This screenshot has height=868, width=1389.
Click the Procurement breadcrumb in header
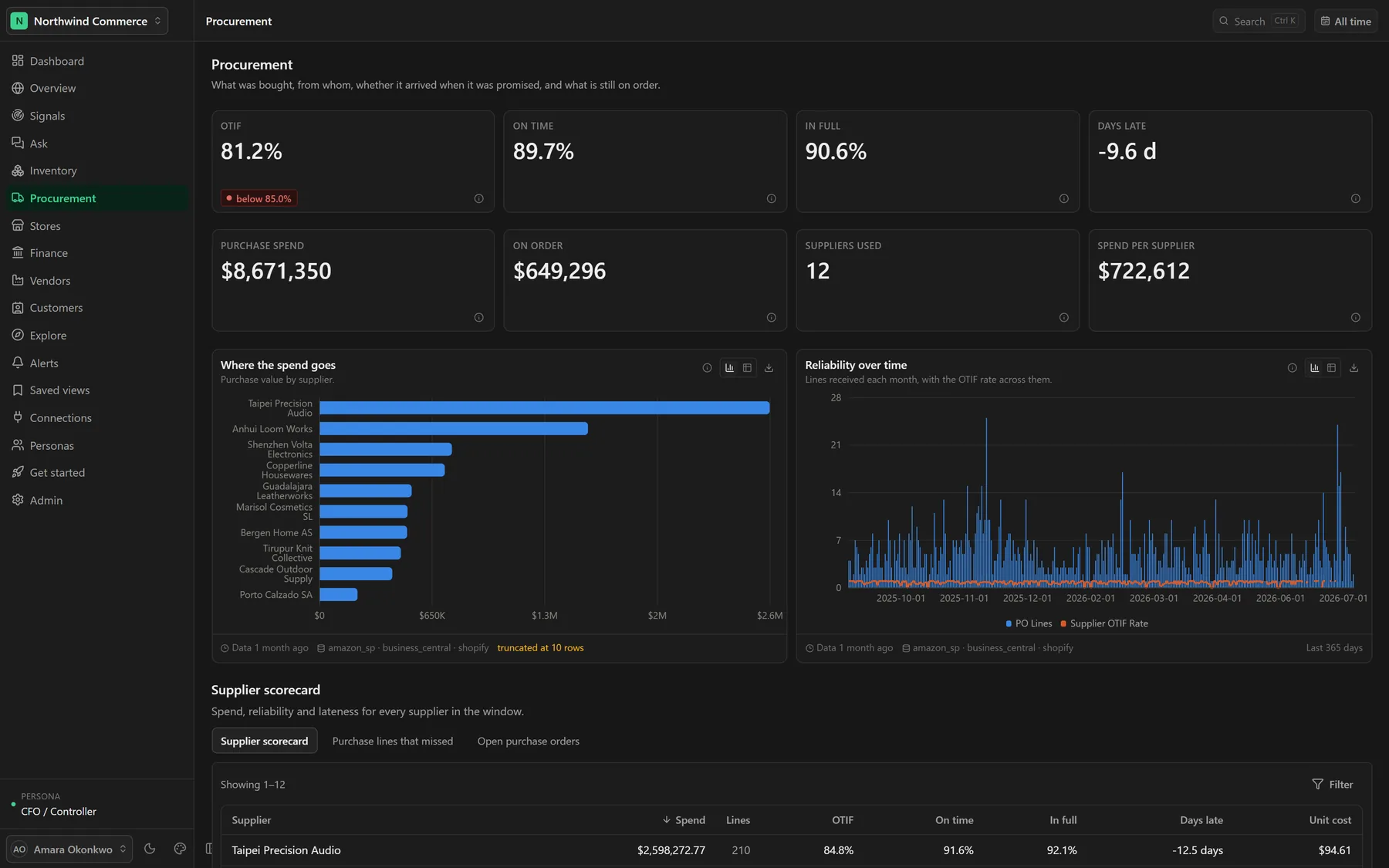point(238,22)
